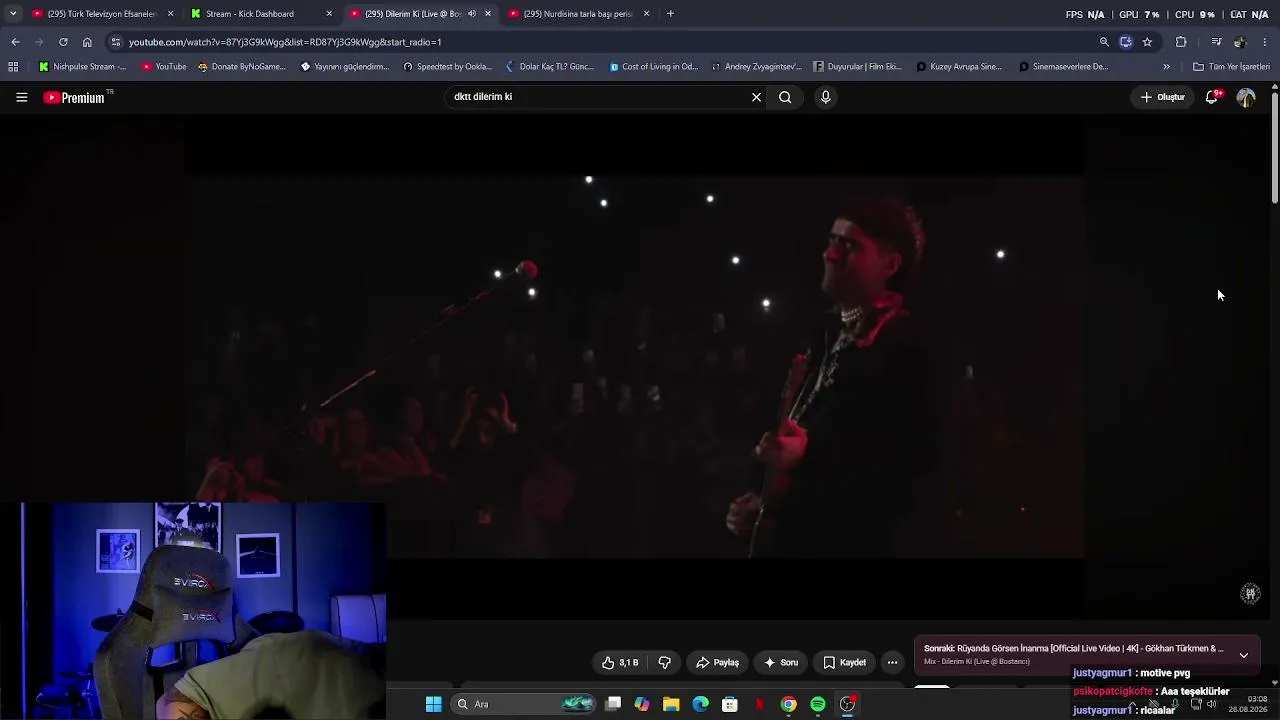This screenshot has width=1280, height=720.
Task: Dislike the video
Action: [664, 662]
